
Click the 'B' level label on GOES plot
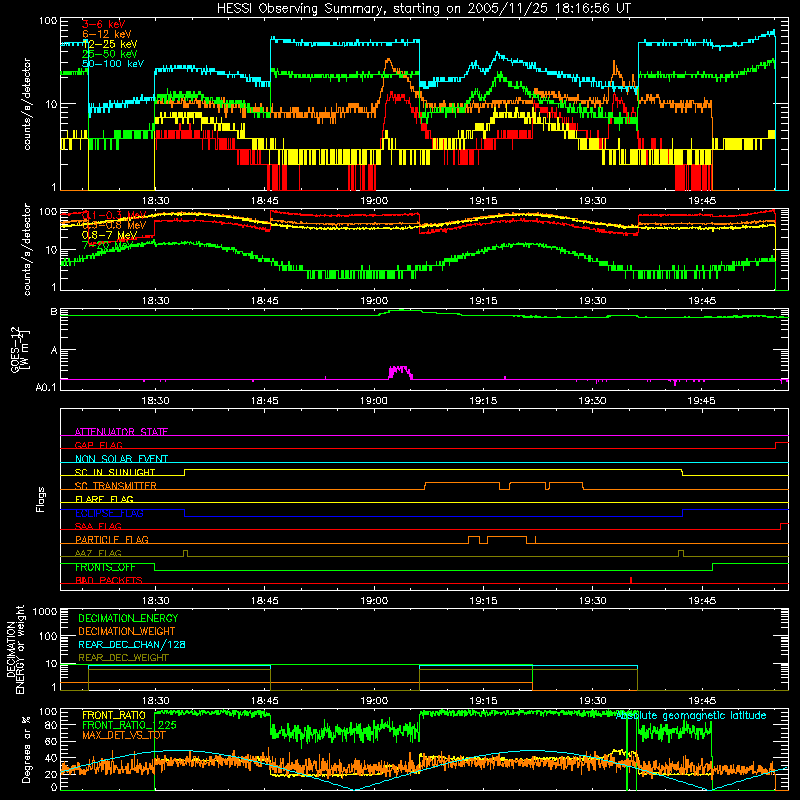pyautogui.click(x=54, y=311)
